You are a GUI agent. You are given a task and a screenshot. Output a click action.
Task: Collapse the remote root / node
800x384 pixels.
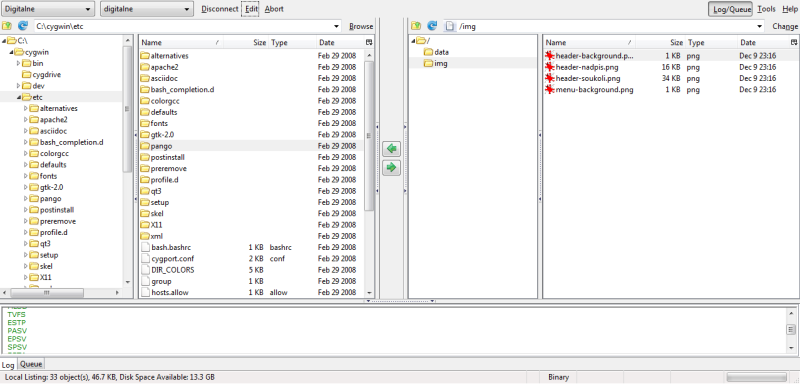point(414,41)
